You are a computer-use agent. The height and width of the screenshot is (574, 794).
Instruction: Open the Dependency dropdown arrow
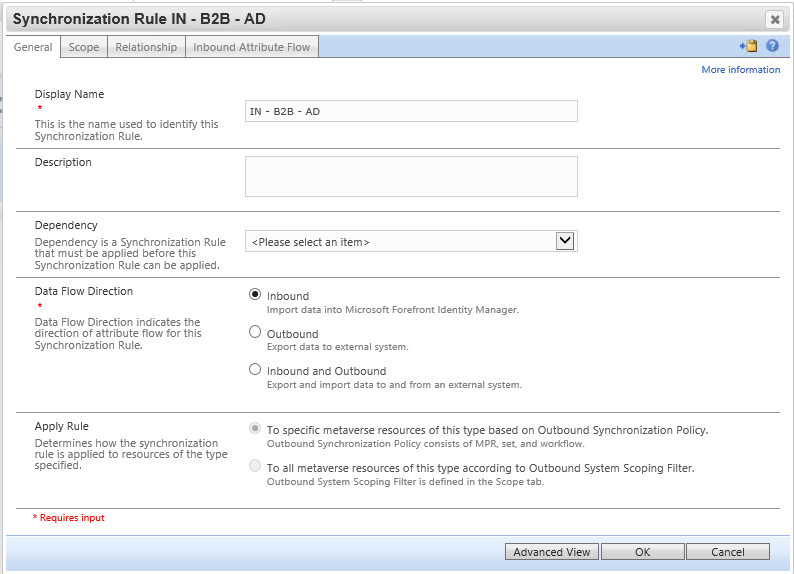point(565,241)
